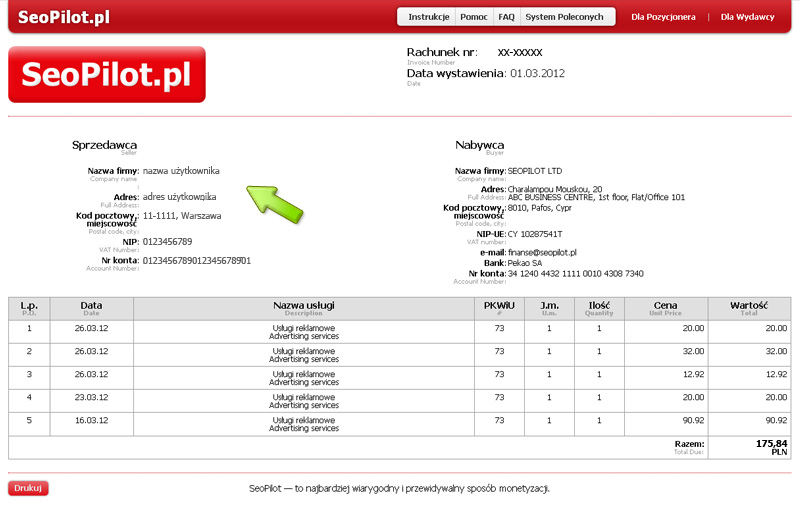Viewport: 800px width, 505px height.
Task: Click the issue date 01.03.2012
Action: 537,73
